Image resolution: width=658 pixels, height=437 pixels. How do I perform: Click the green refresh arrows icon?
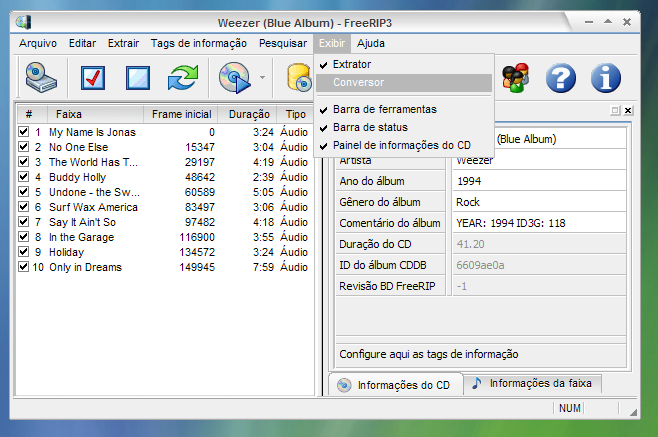[183, 77]
